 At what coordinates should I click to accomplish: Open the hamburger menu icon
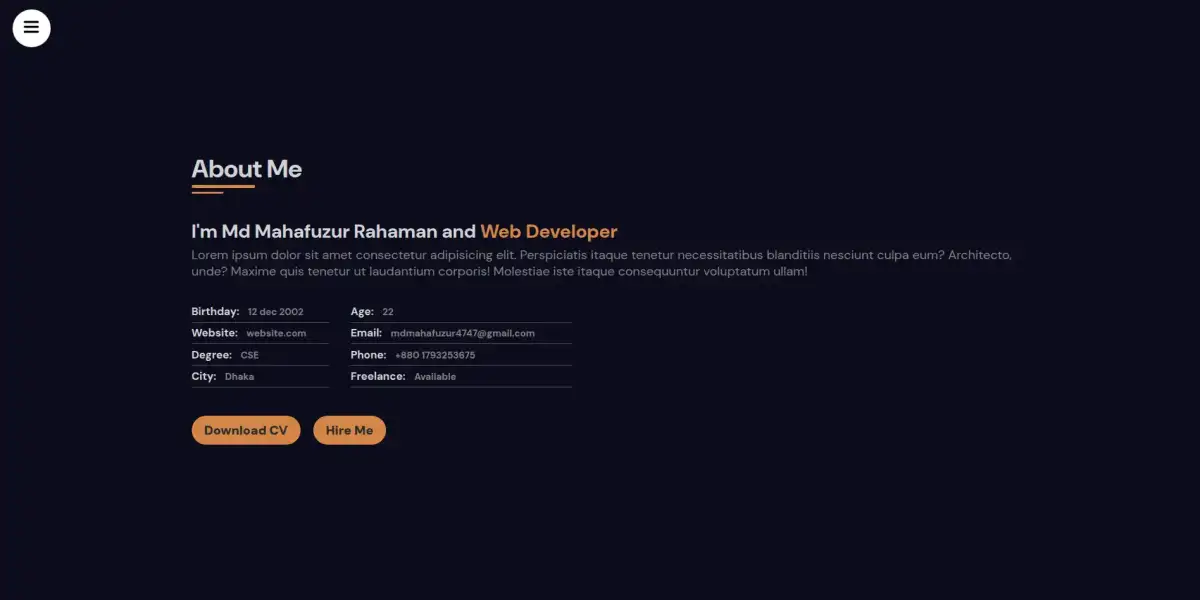[31, 28]
